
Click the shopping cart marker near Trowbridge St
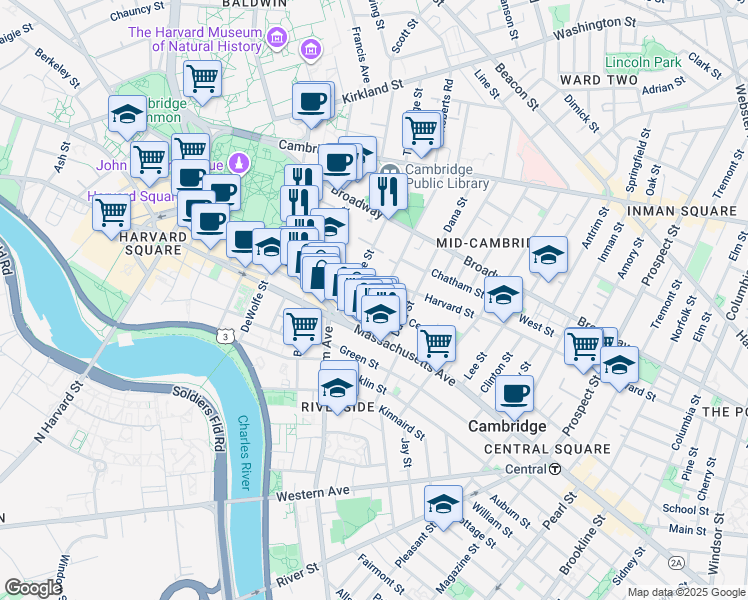422,131
